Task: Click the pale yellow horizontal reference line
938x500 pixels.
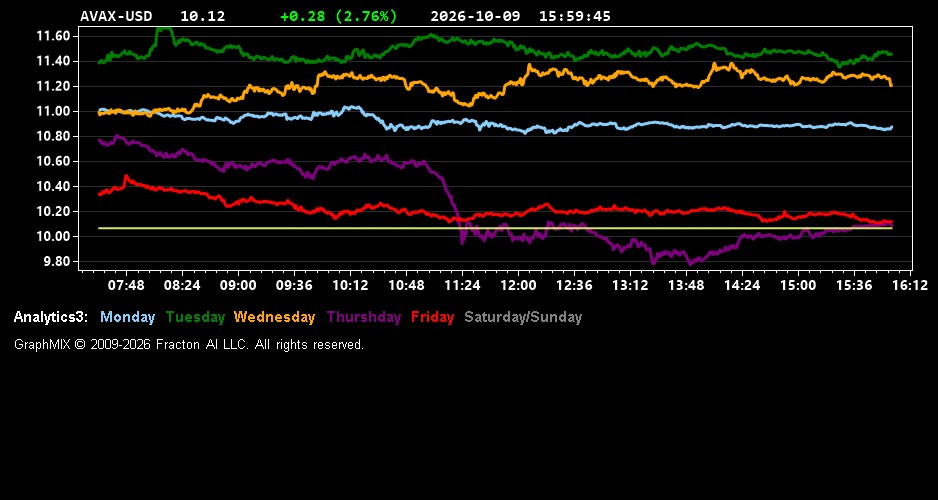Action: [495, 228]
